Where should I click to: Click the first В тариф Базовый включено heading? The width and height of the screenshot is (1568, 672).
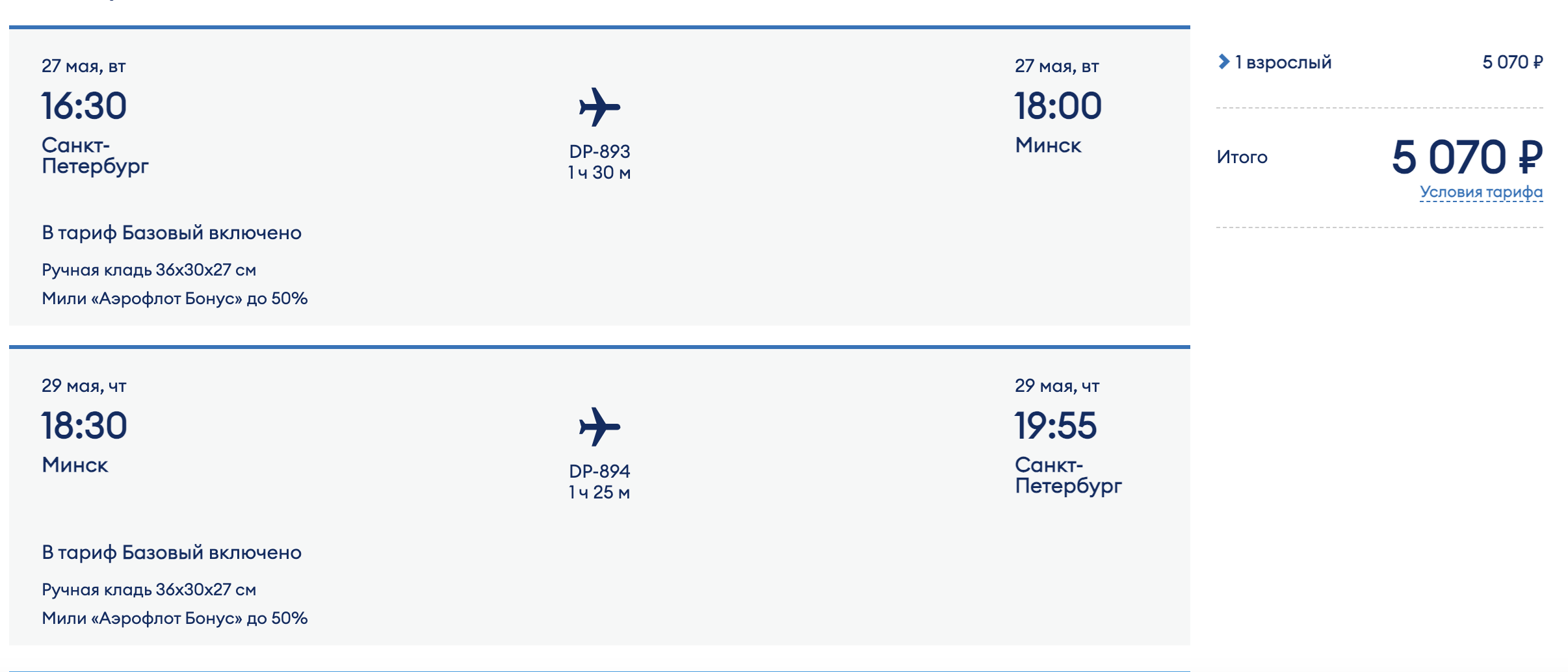pyautogui.click(x=172, y=233)
